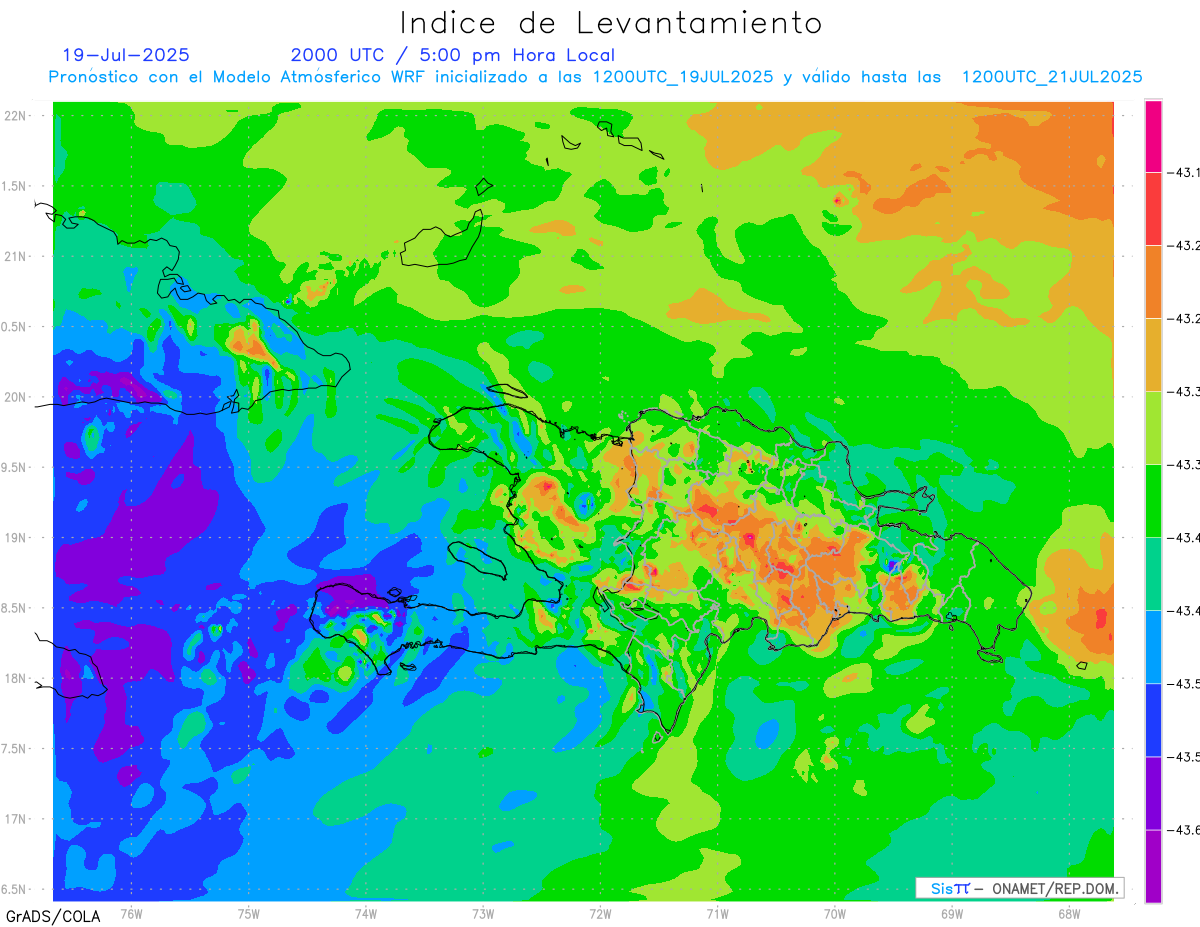The image size is (1200, 927).
Task: Click the title "Indice de Levantamiento"
Action: pyautogui.click(x=611, y=22)
